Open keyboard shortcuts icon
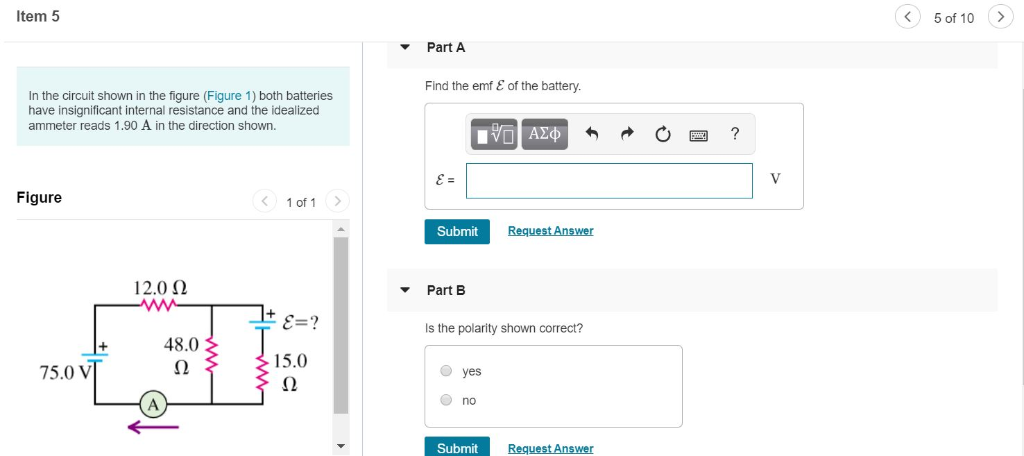 coord(698,135)
